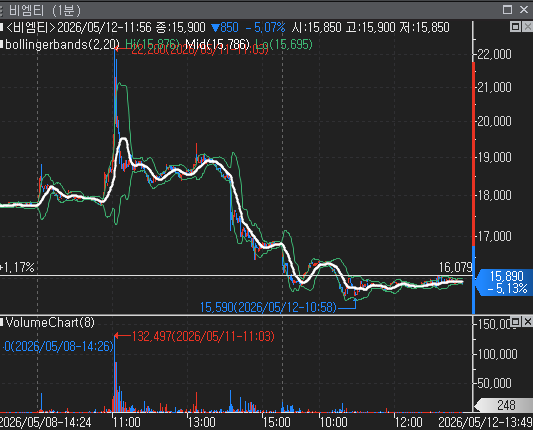Viewport: 533px width, 430px height.
Task: Close the 비엠티 chart window
Action: [524, 10]
